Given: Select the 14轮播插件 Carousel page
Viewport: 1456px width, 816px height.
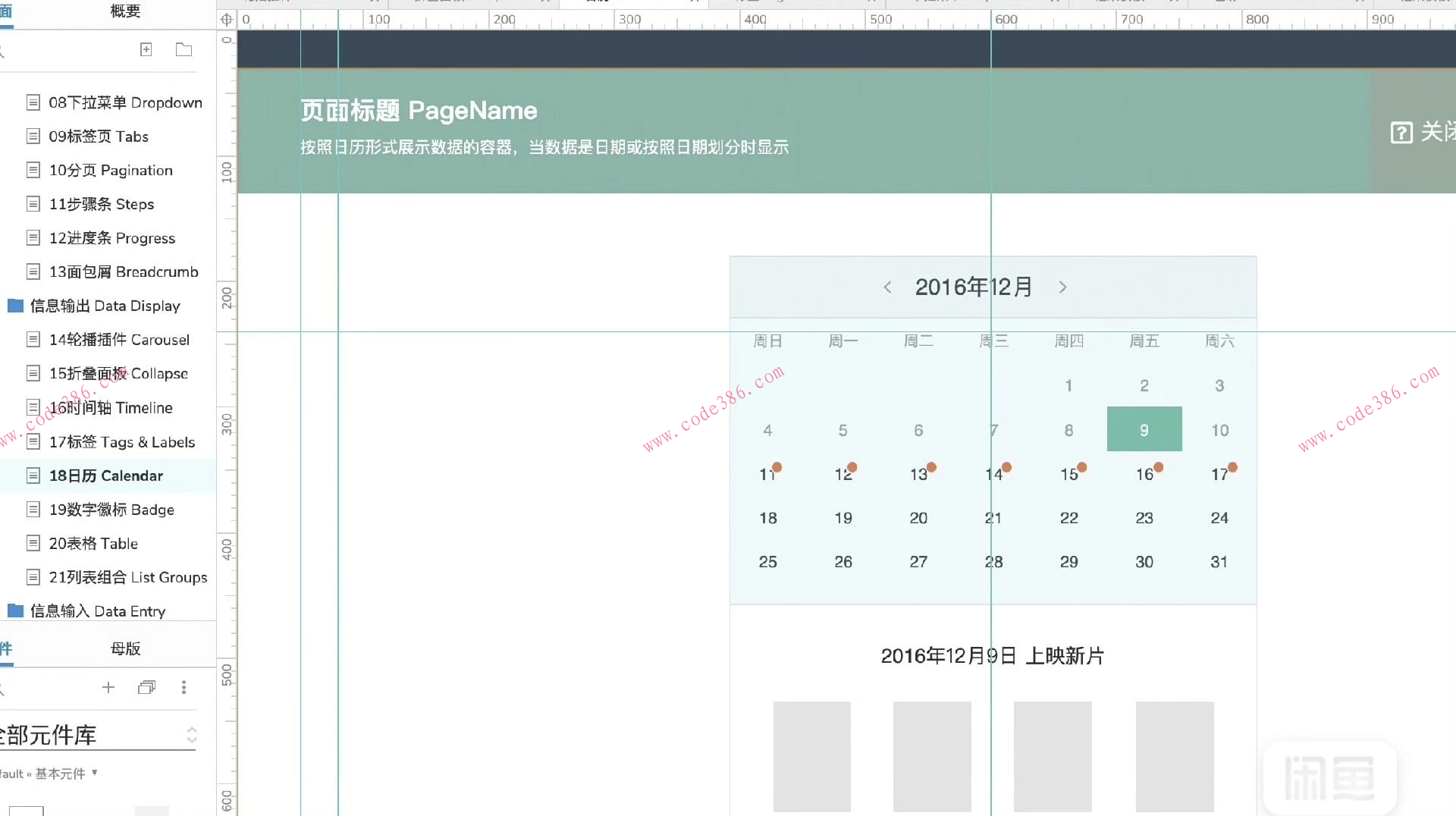Looking at the screenshot, I should coord(119,340).
